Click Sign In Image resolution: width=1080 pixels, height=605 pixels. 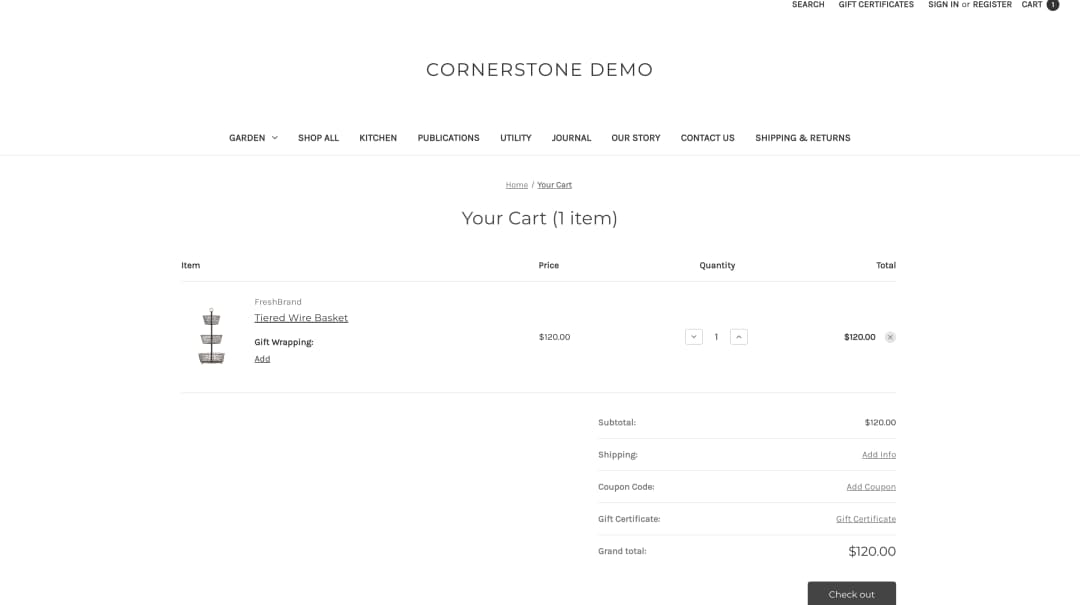click(x=943, y=5)
